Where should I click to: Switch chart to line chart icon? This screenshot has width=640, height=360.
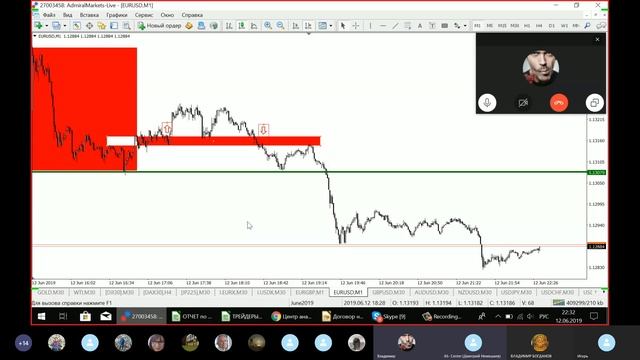coord(254,26)
